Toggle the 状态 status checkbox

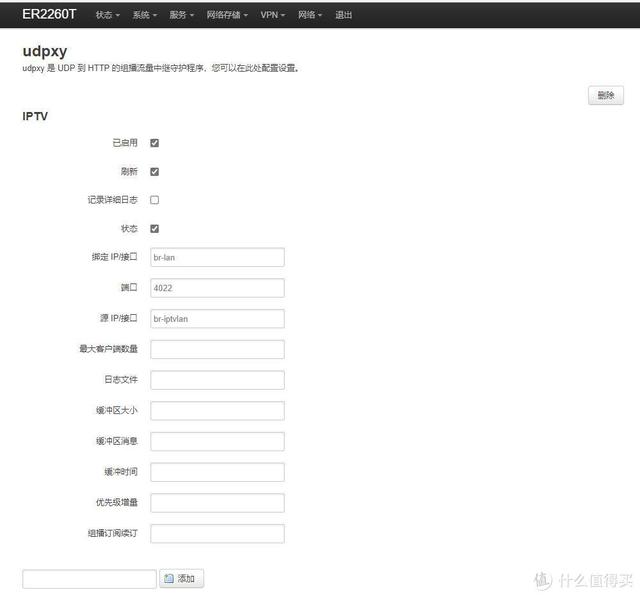(154, 229)
